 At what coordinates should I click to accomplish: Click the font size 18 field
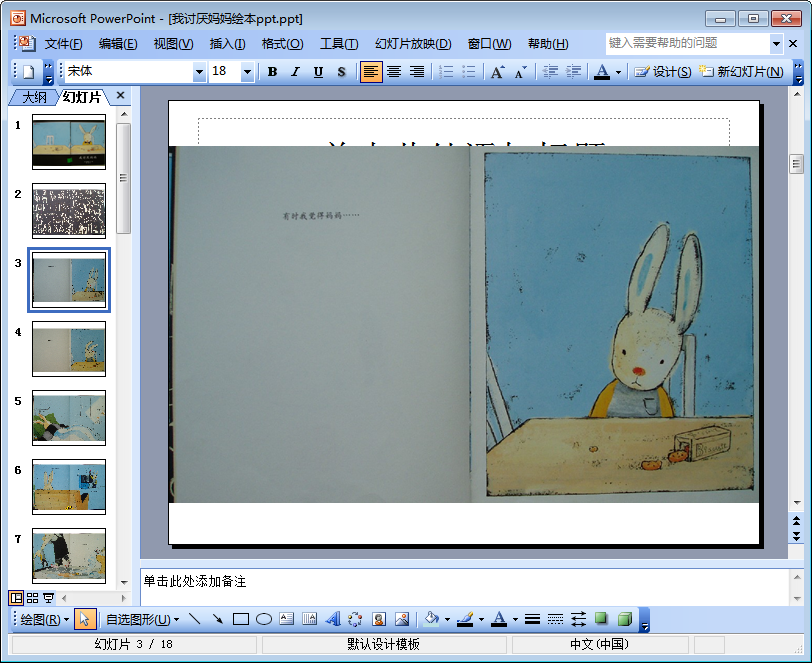[225, 71]
